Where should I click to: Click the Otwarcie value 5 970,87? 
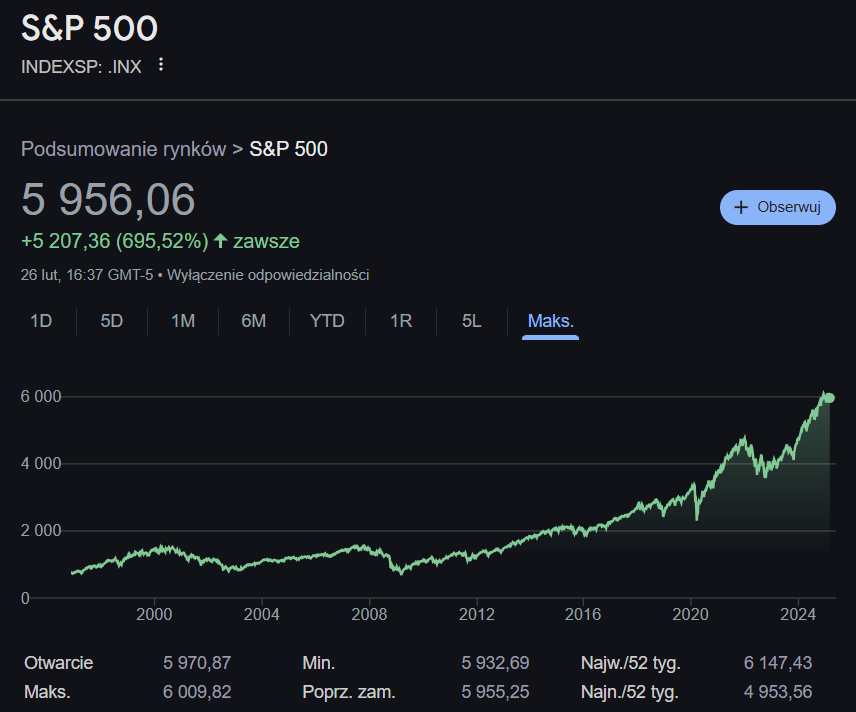(x=197, y=663)
